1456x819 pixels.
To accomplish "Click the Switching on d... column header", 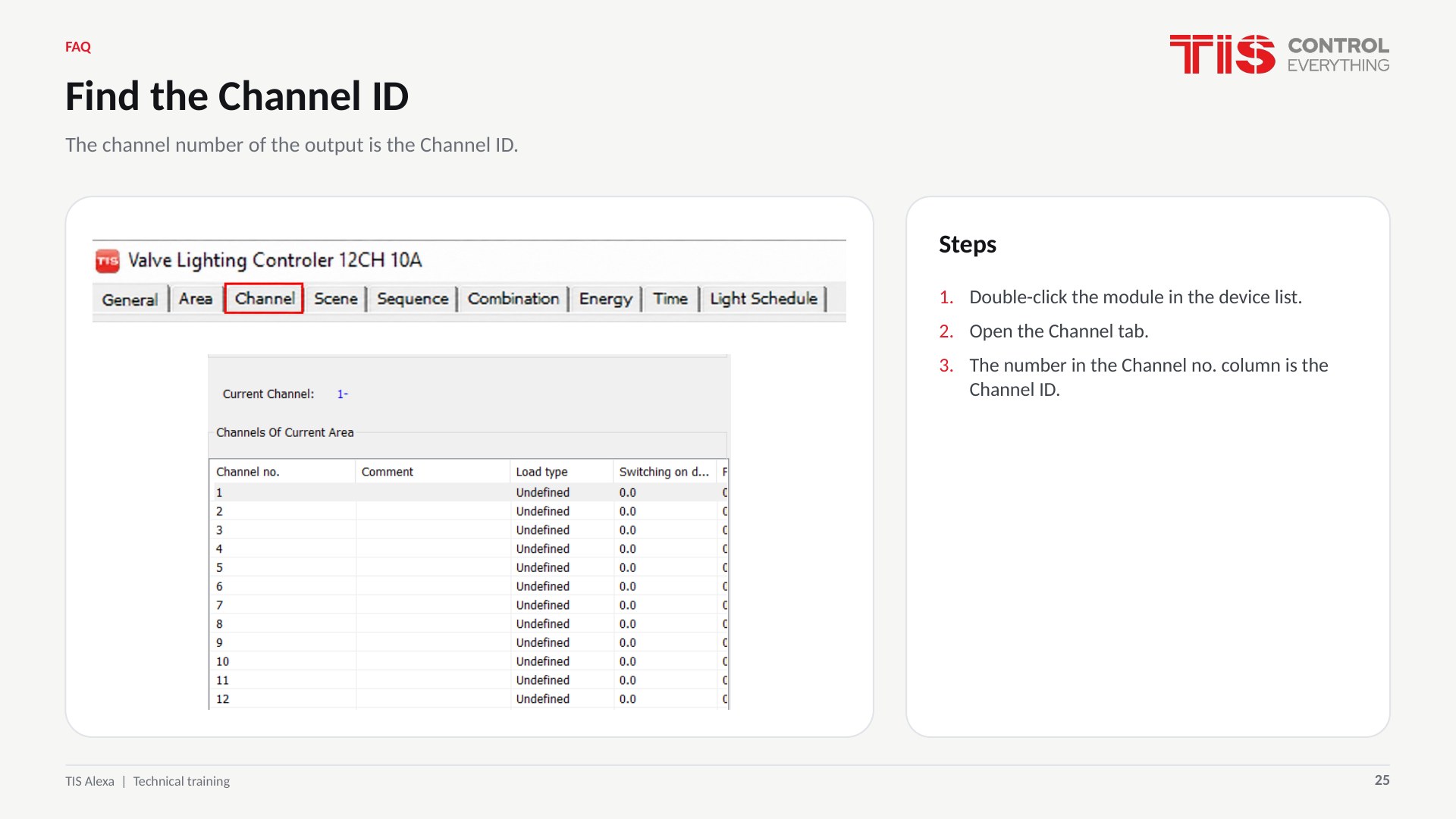I will click(665, 472).
